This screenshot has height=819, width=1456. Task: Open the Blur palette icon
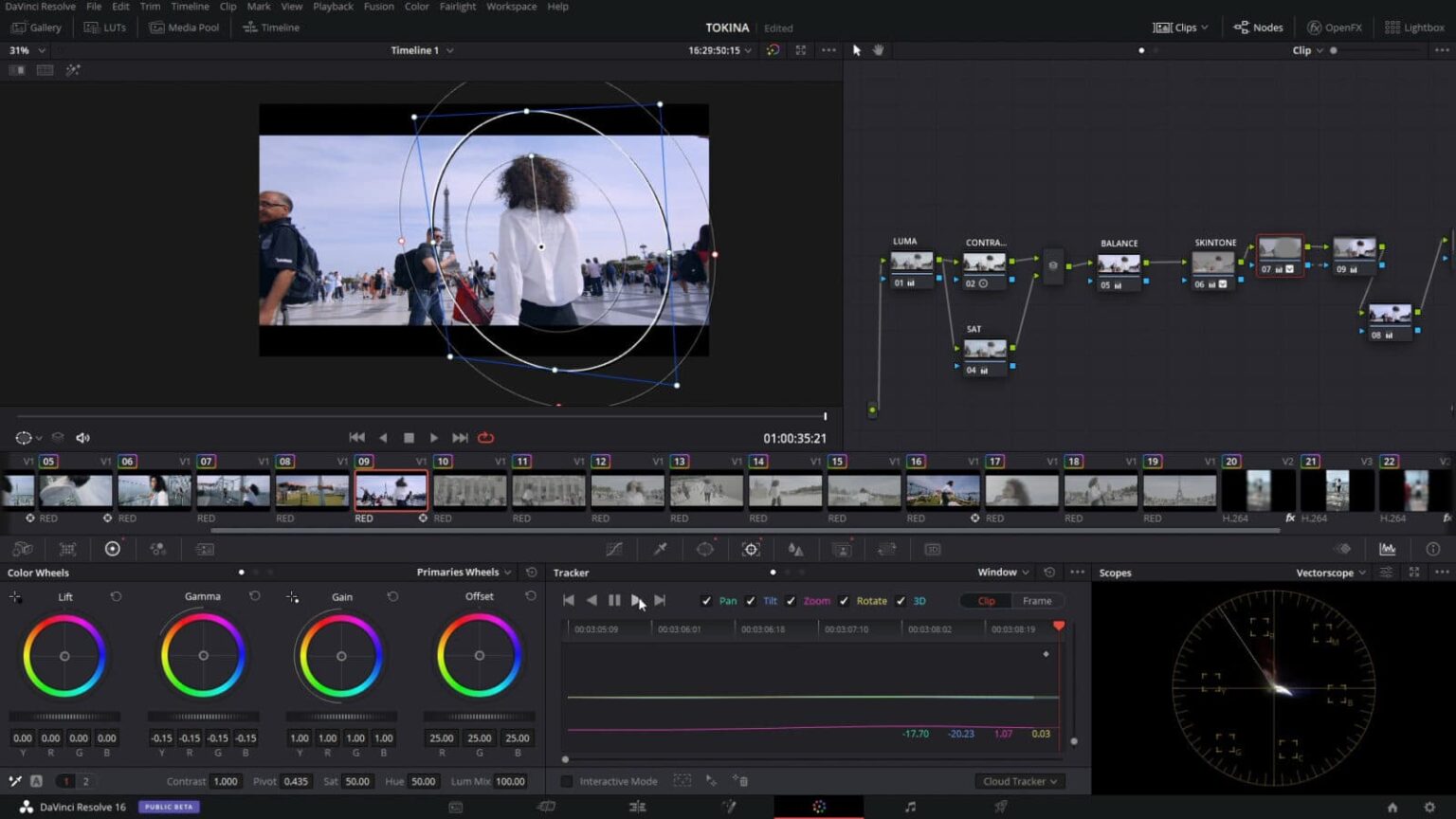(795, 549)
